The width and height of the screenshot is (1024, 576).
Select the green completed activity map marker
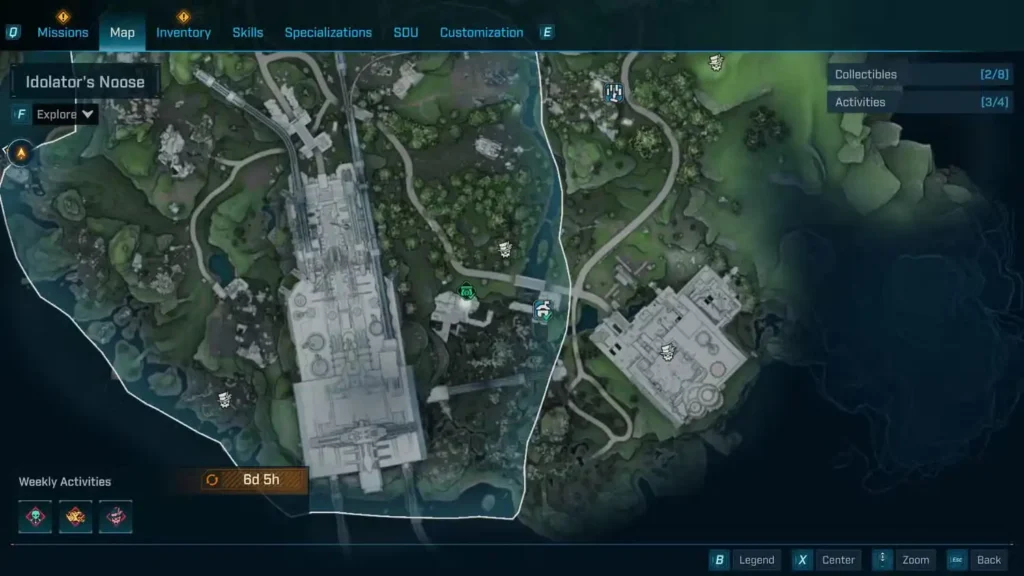[466, 291]
